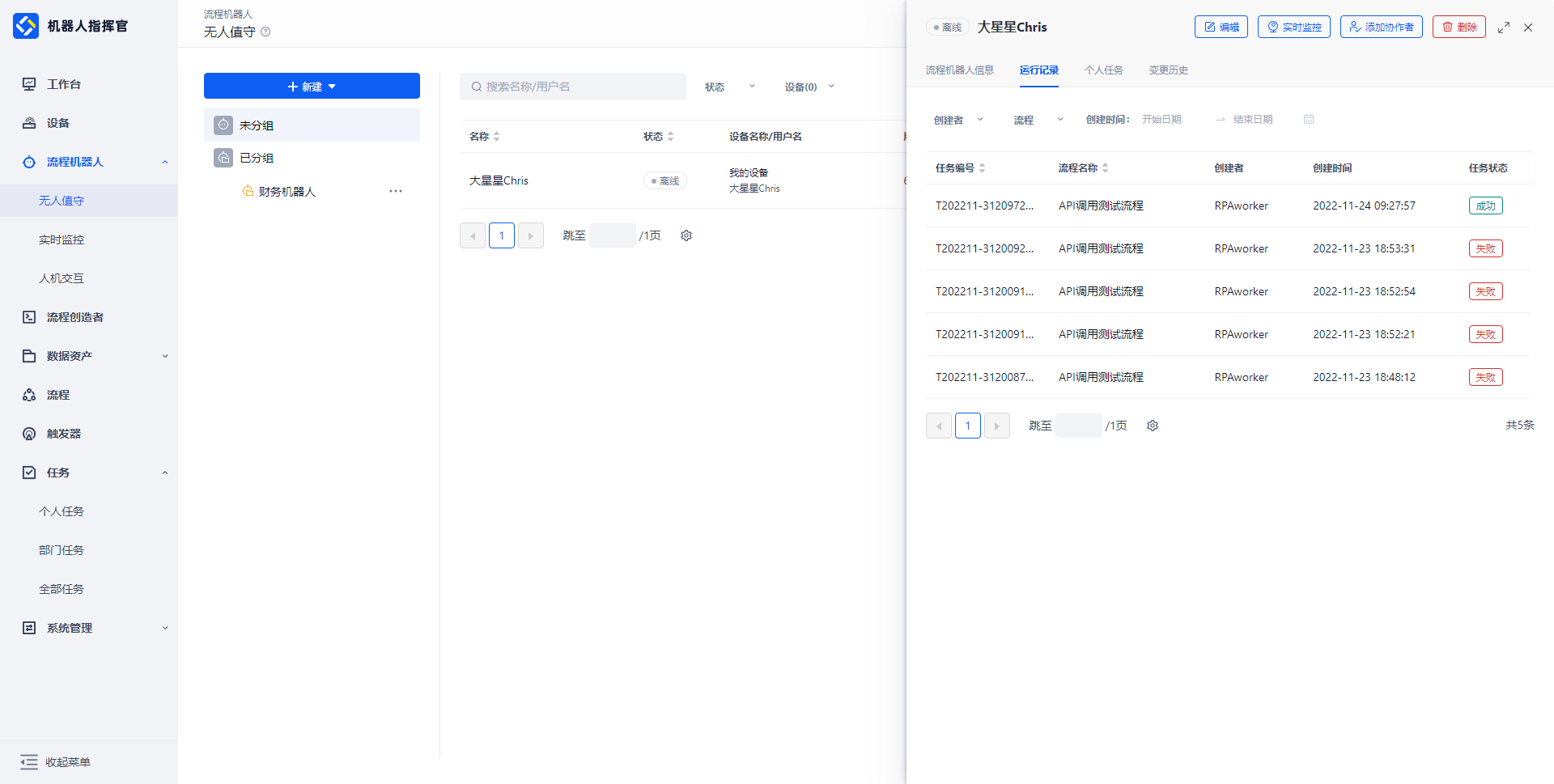Switch to the 流程机器人信息 tab
This screenshot has width=1554, height=784.
960,70
